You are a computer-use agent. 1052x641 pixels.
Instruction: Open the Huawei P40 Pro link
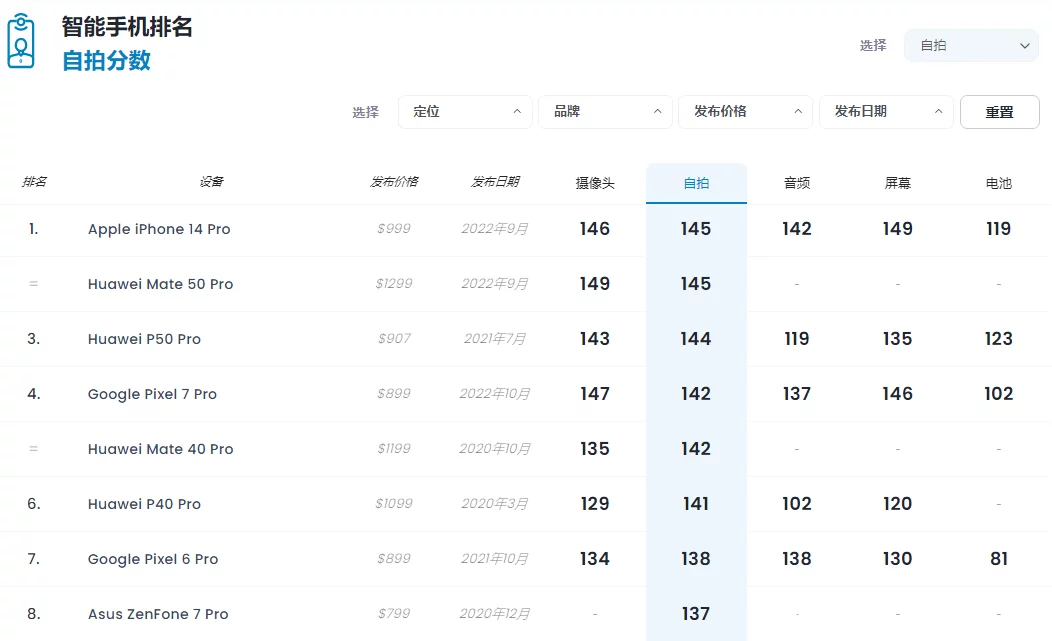[144, 505]
